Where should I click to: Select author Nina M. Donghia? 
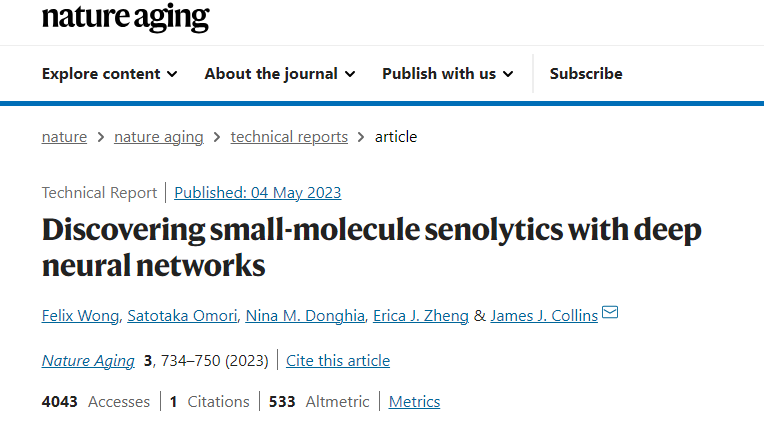pos(303,316)
